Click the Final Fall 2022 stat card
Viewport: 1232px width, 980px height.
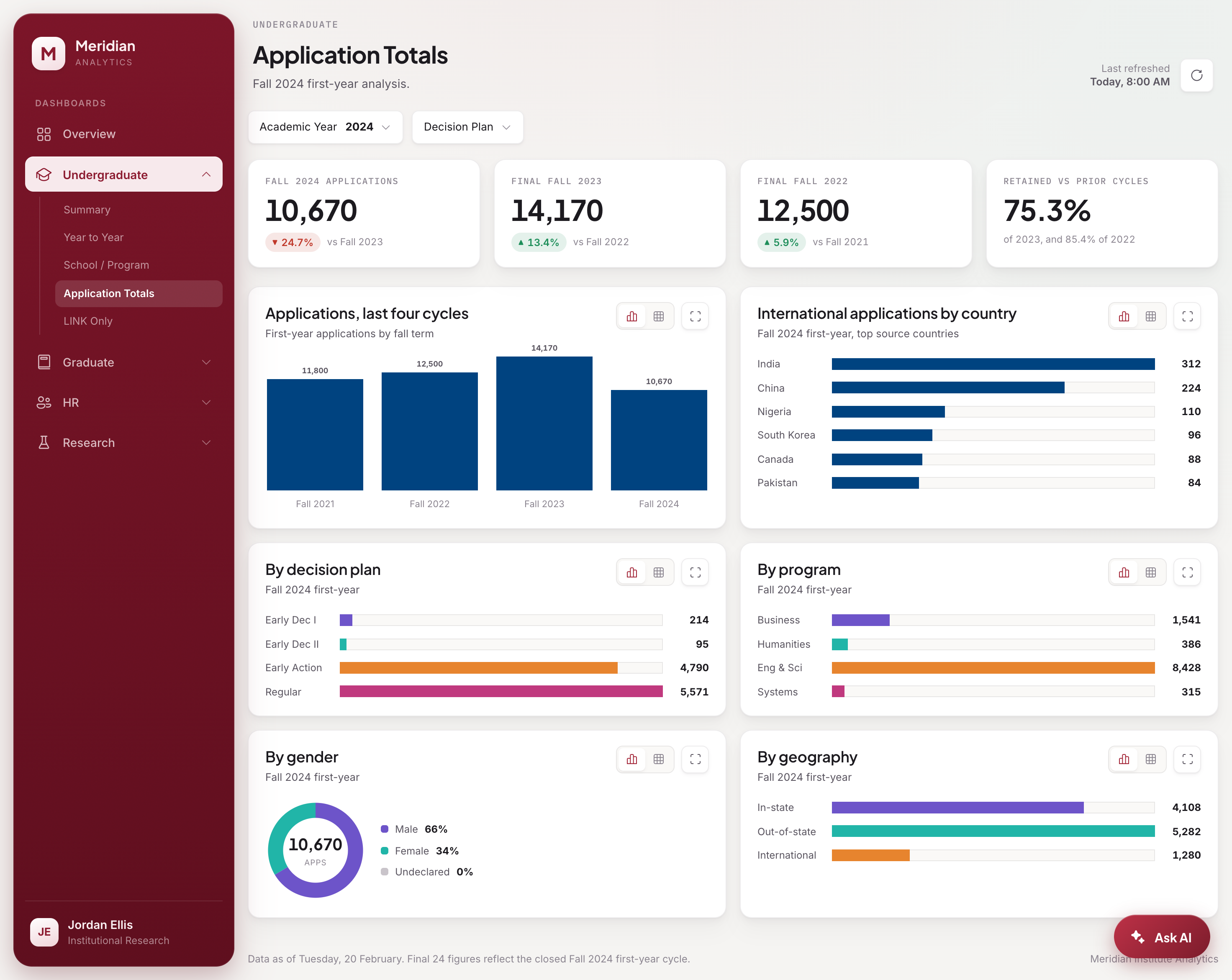click(856, 214)
